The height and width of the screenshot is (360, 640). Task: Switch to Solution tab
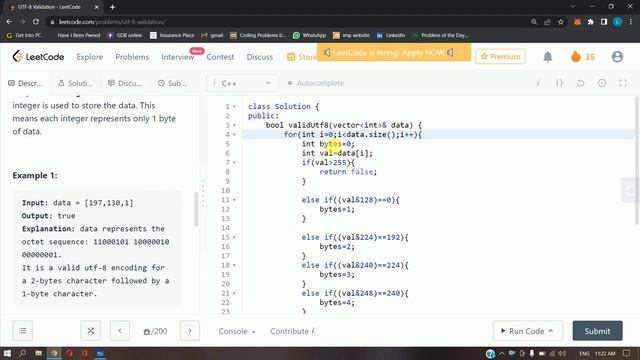(76, 83)
